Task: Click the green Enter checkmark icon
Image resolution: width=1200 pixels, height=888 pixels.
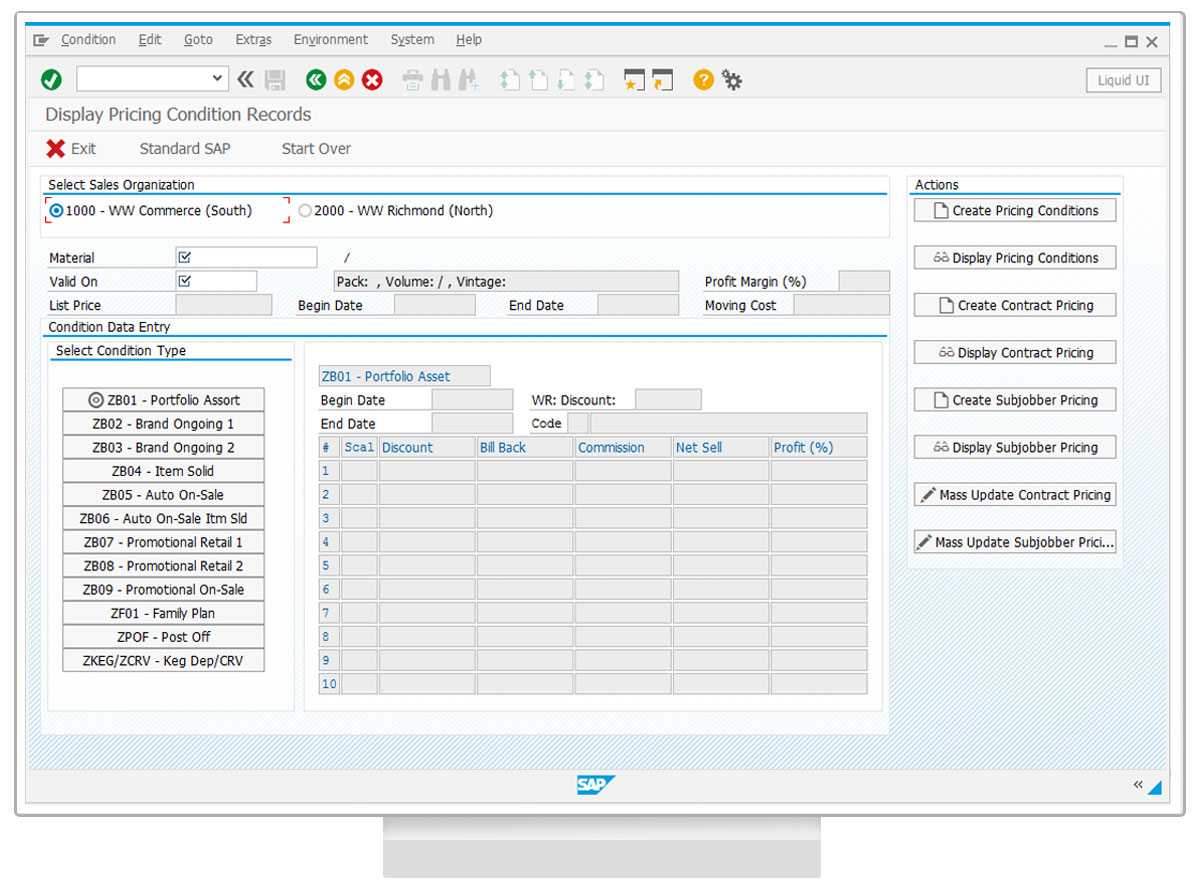Action: [51, 80]
